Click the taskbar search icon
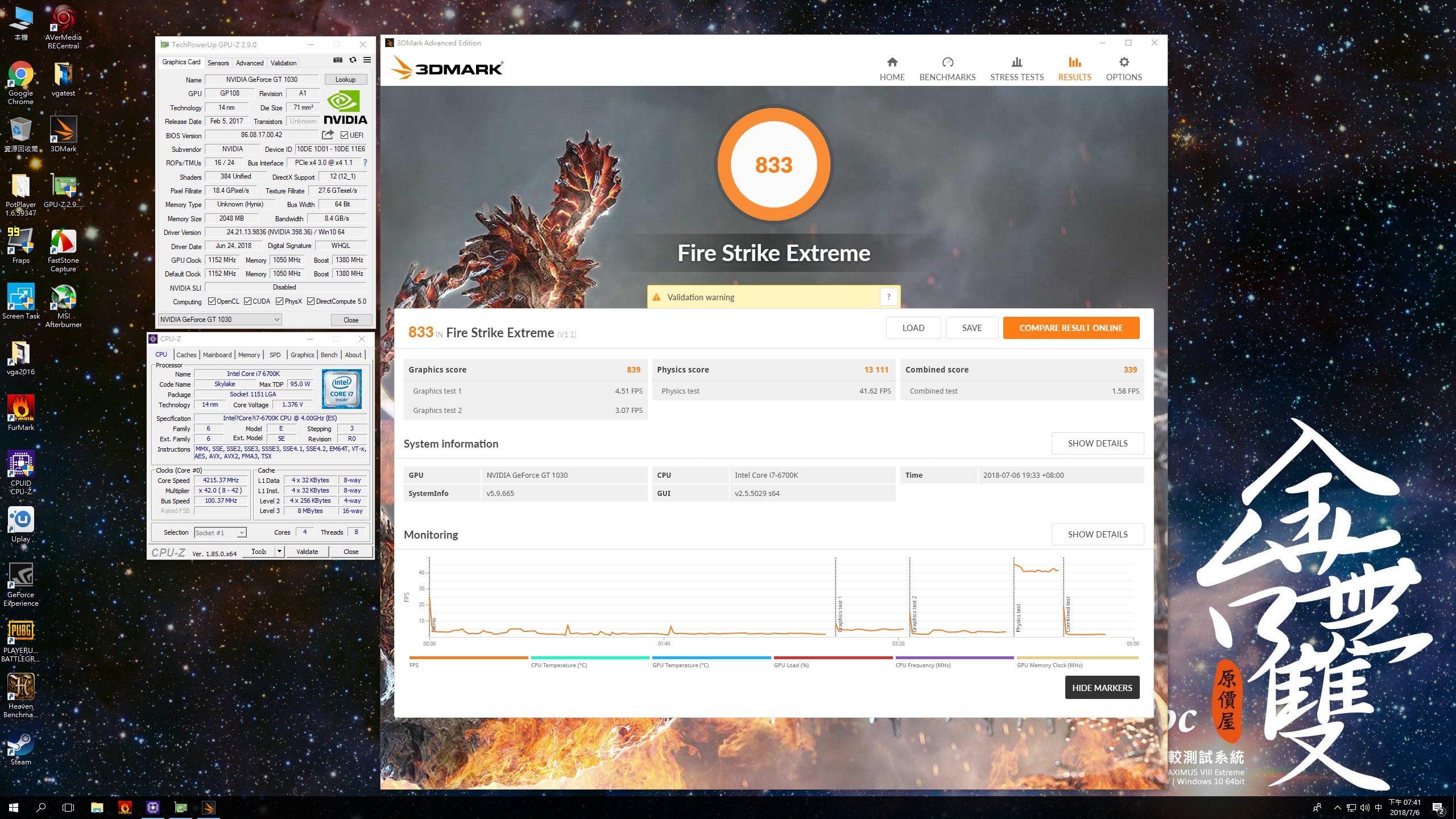Image resolution: width=1456 pixels, height=819 pixels. [41, 808]
